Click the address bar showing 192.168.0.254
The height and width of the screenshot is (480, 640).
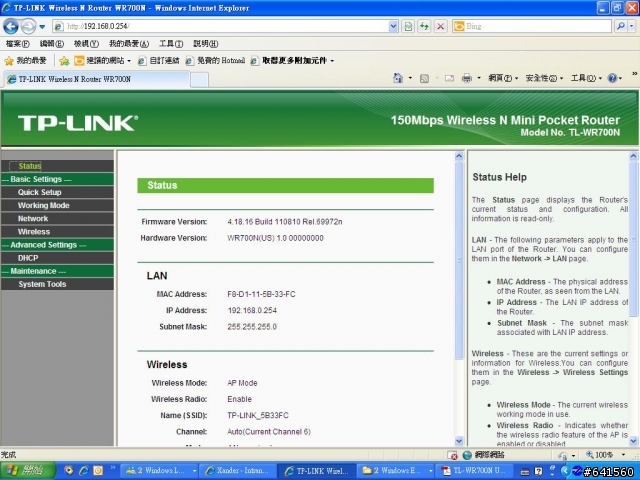coord(220,27)
